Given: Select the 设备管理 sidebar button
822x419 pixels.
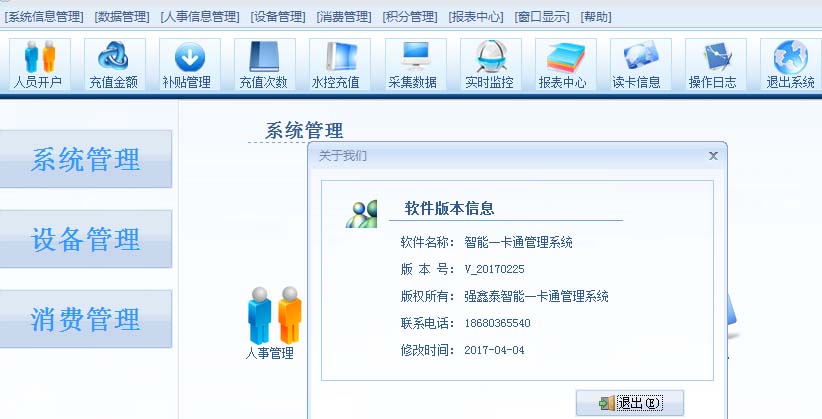Looking at the screenshot, I should pyautogui.click(x=85, y=239).
